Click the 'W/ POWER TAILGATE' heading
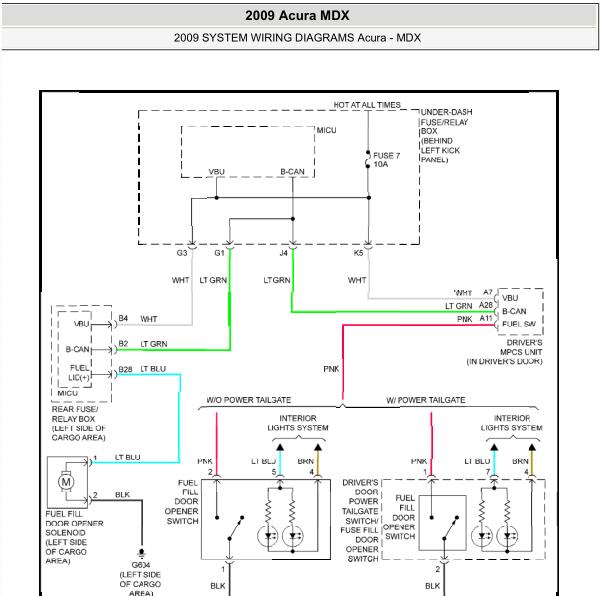Screen dimensions: 601x596 [x=425, y=400]
